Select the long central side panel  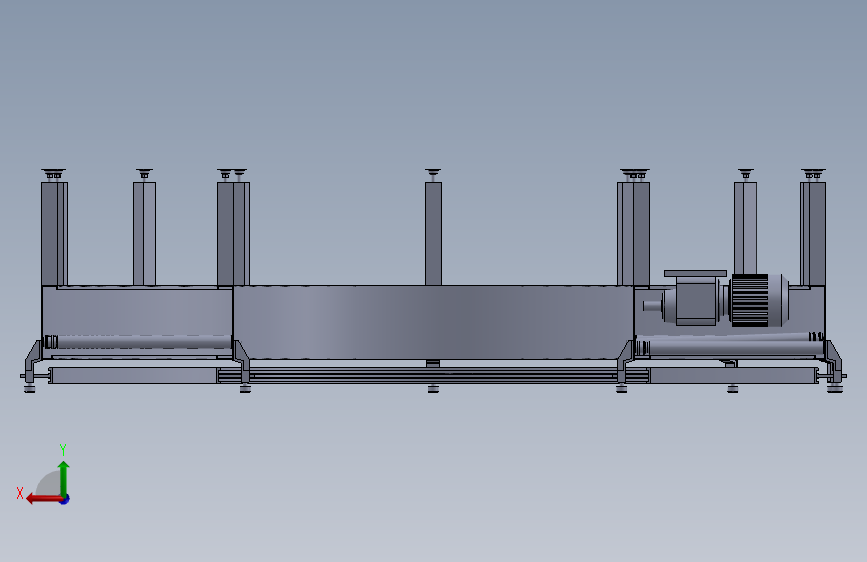pos(433,322)
